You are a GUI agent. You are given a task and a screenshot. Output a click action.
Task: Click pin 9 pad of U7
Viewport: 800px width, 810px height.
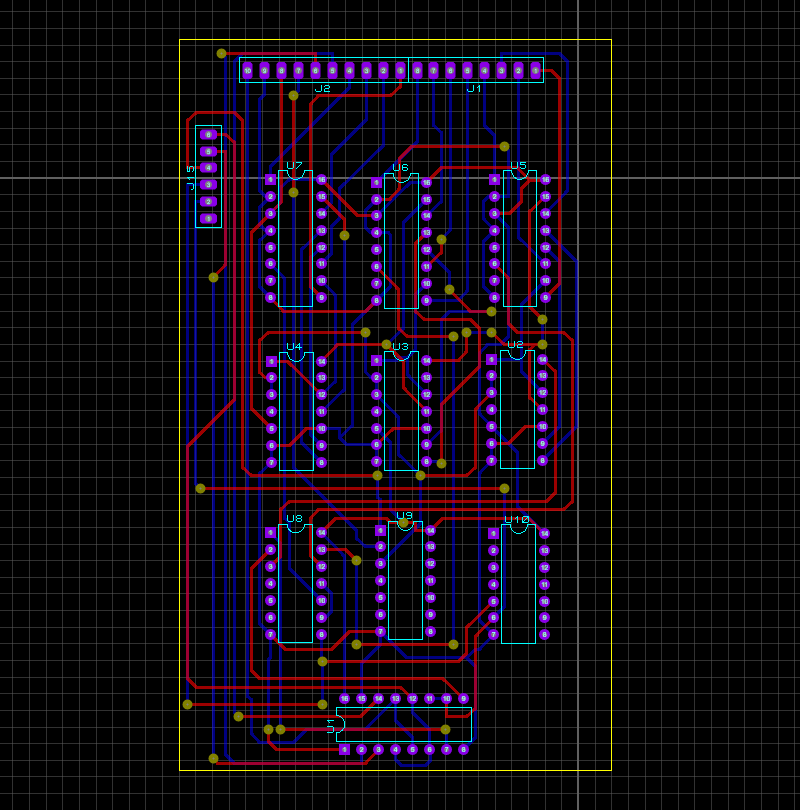click(321, 298)
